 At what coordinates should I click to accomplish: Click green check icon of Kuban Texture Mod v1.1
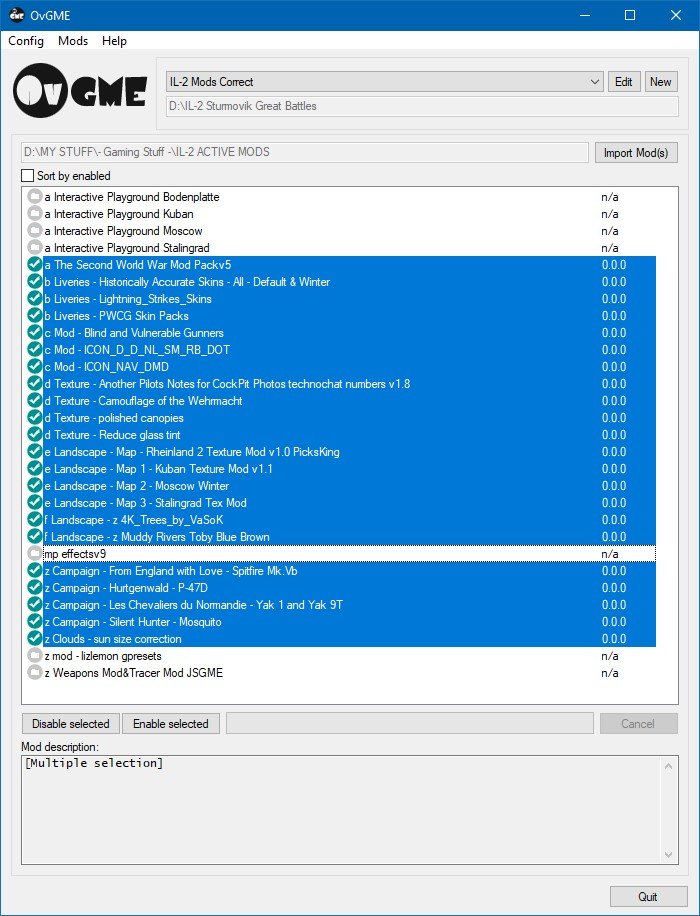coord(34,469)
